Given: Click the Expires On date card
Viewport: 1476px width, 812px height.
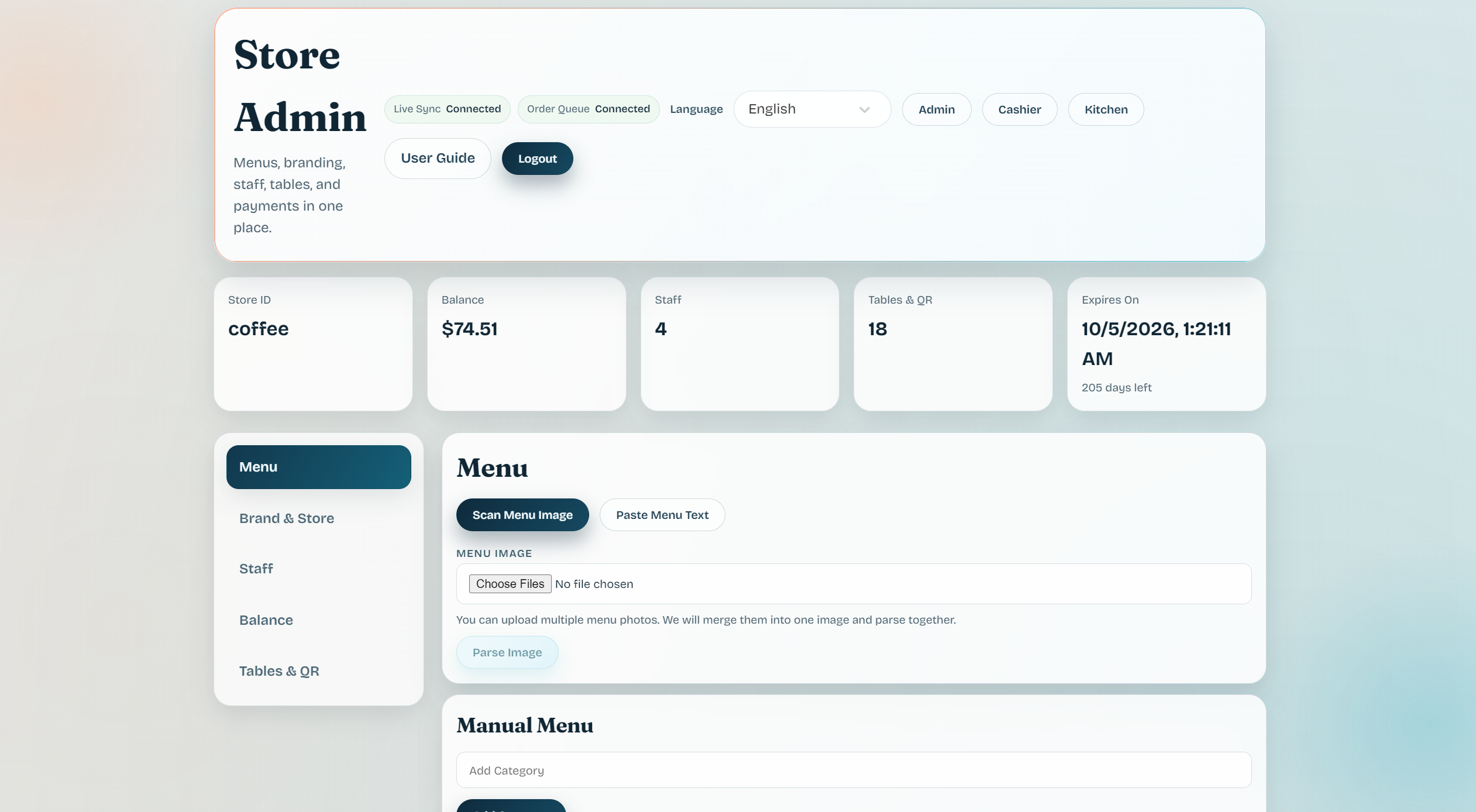Looking at the screenshot, I should click(1167, 344).
